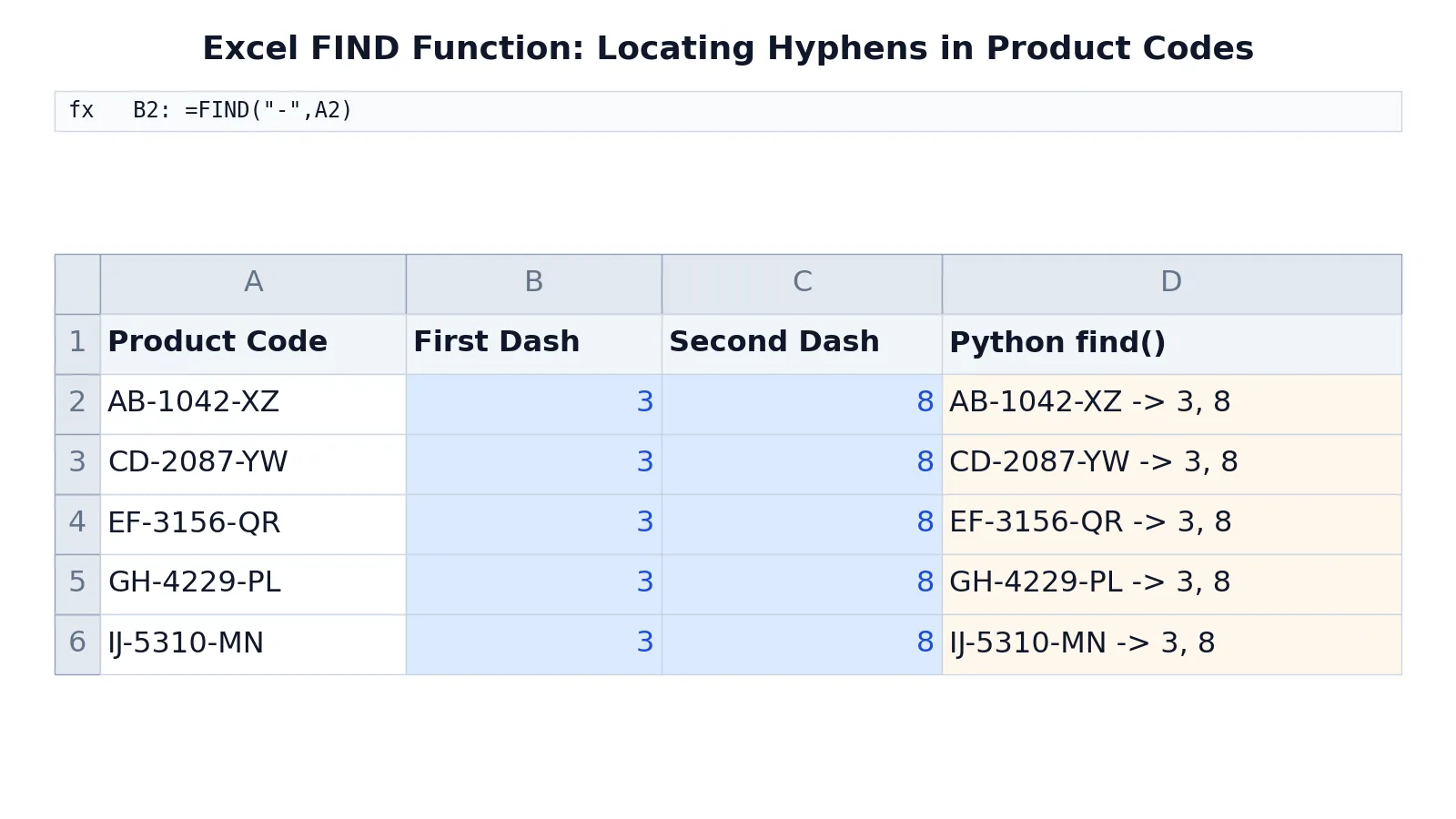The height and width of the screenshot is (819, 1456).
Task: Select cell containing IJ-5310-MN in column A
Action: [253, 644]
